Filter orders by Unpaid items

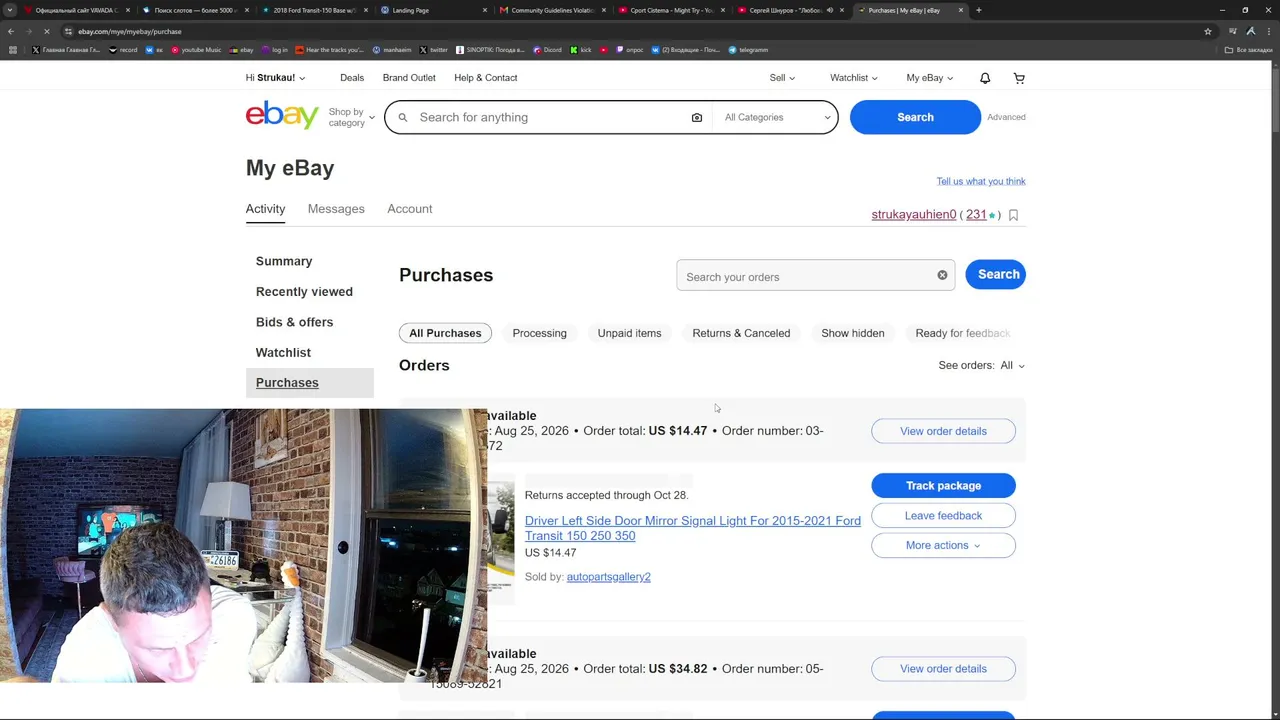click(x=629, y=333)
